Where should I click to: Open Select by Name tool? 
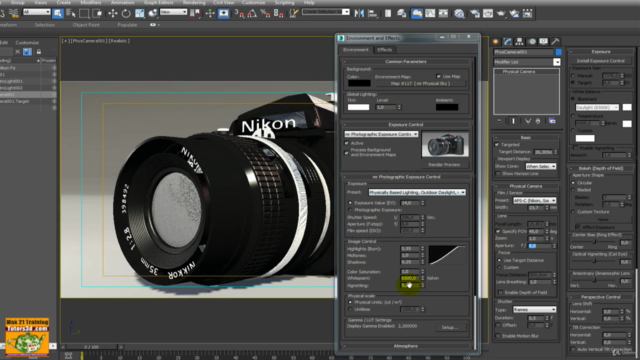click(x=71, y=13)
